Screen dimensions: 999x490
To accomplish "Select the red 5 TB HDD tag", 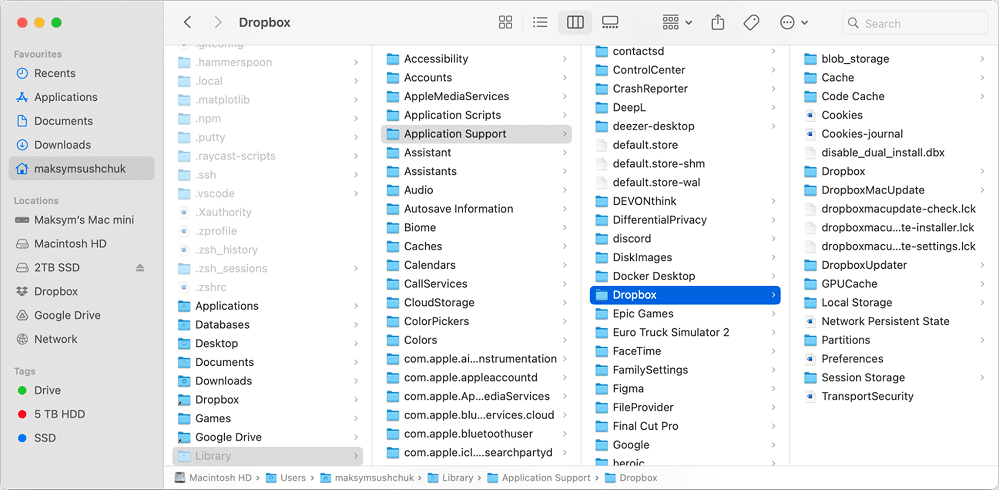I will click(81, 414).
